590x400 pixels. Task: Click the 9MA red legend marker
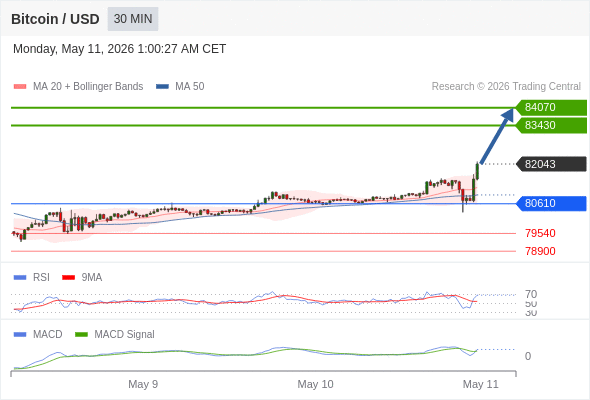tap(68, 278)
